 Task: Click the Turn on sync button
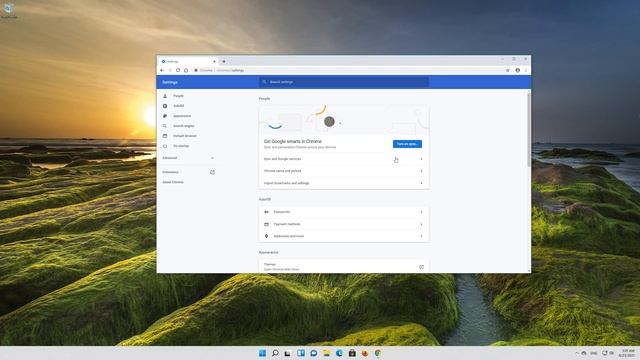click(407, 144)
